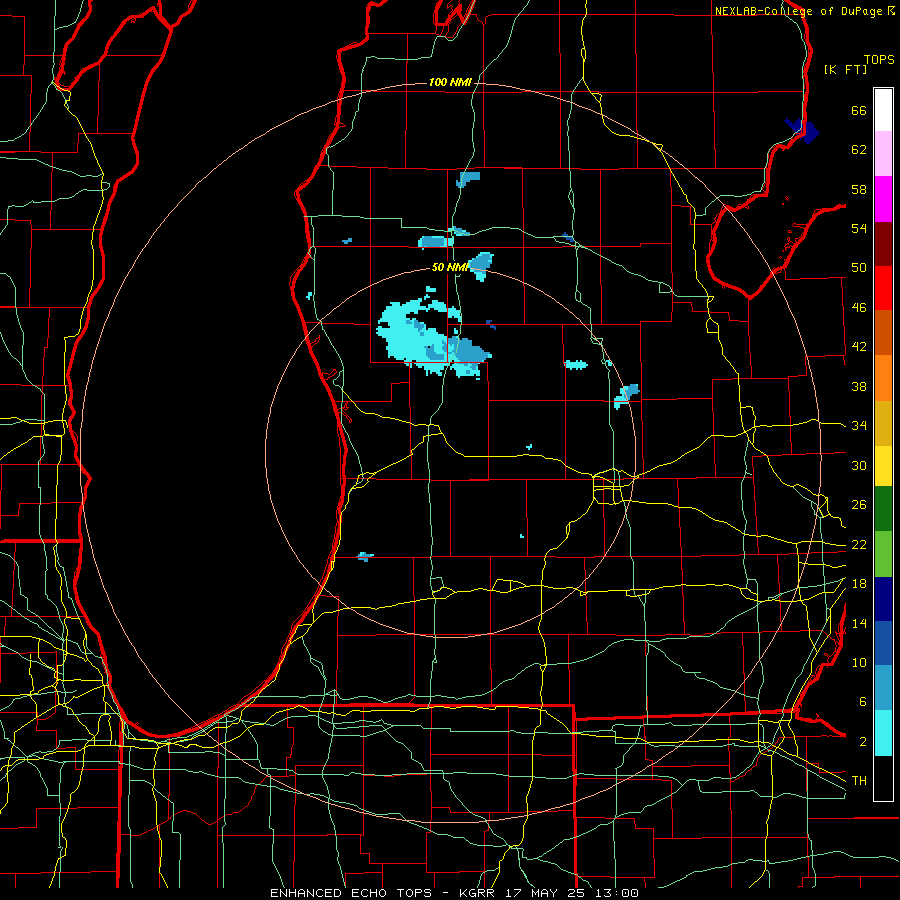Pick the dark orange legend swatch
This screenshot has width=900, height=900.
[883, 333]
